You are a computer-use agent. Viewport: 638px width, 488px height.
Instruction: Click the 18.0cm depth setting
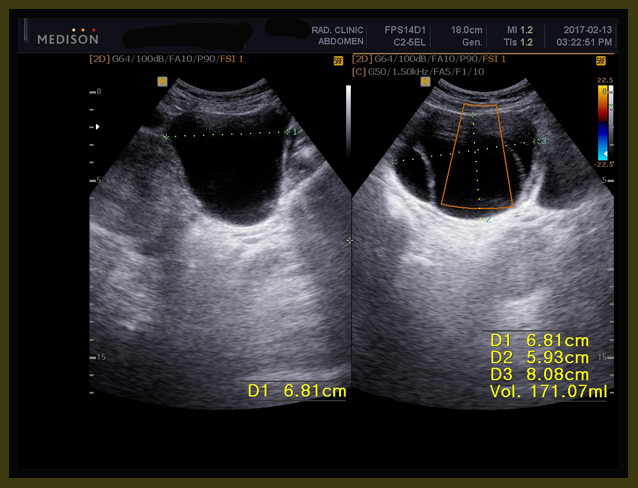point(467,30)
